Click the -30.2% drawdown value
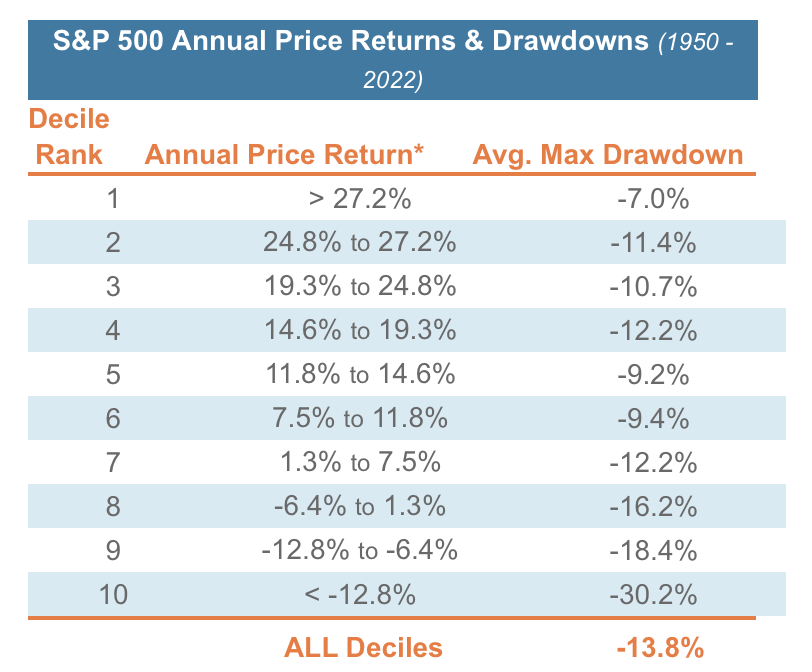This screenshot has width=812, height=672. pos(654,595)
